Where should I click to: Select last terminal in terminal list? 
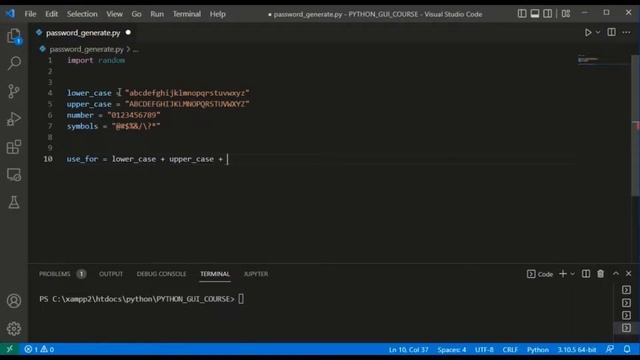click(626, 328)
